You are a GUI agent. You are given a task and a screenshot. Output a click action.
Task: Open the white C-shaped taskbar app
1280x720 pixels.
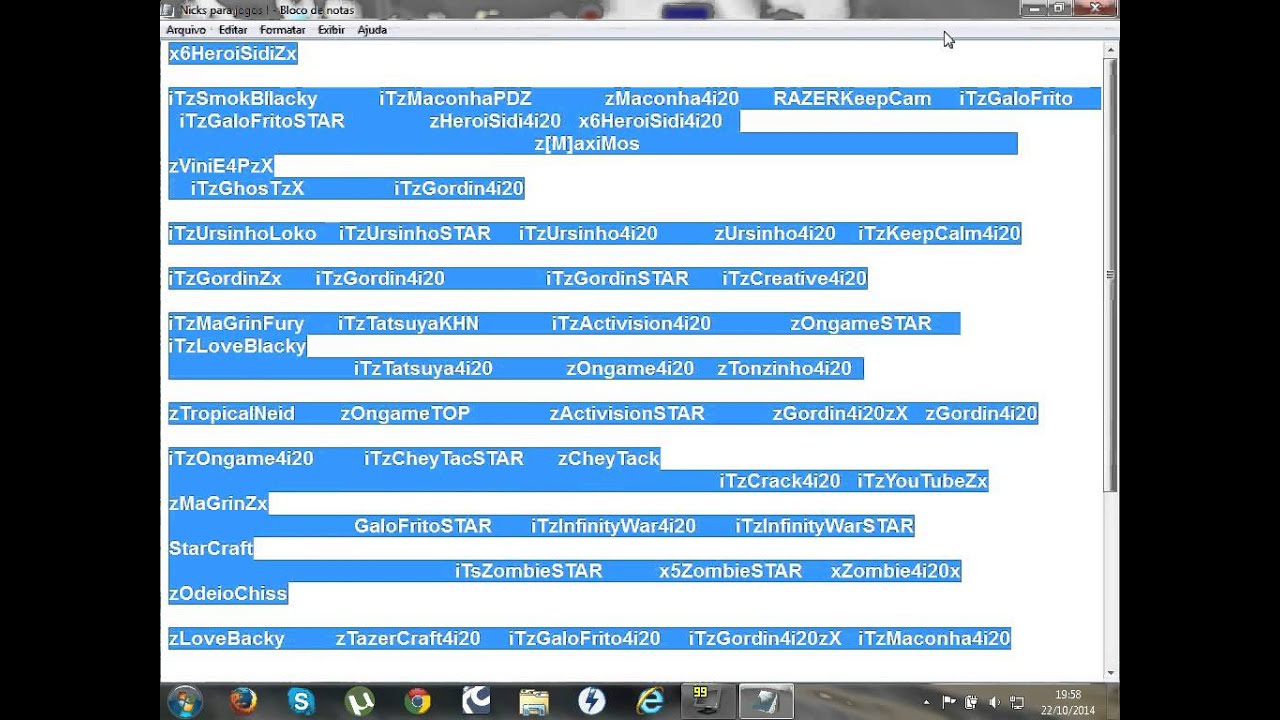[x=475, y=701]
